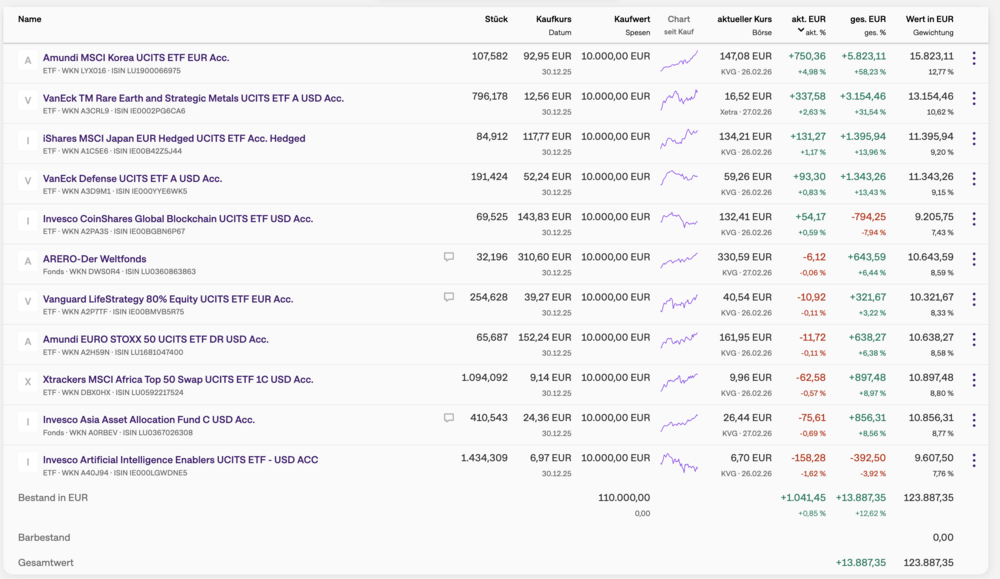1000x579 pixels.
Task: Click the Bestand in EUR label
Action: [53, 497]
